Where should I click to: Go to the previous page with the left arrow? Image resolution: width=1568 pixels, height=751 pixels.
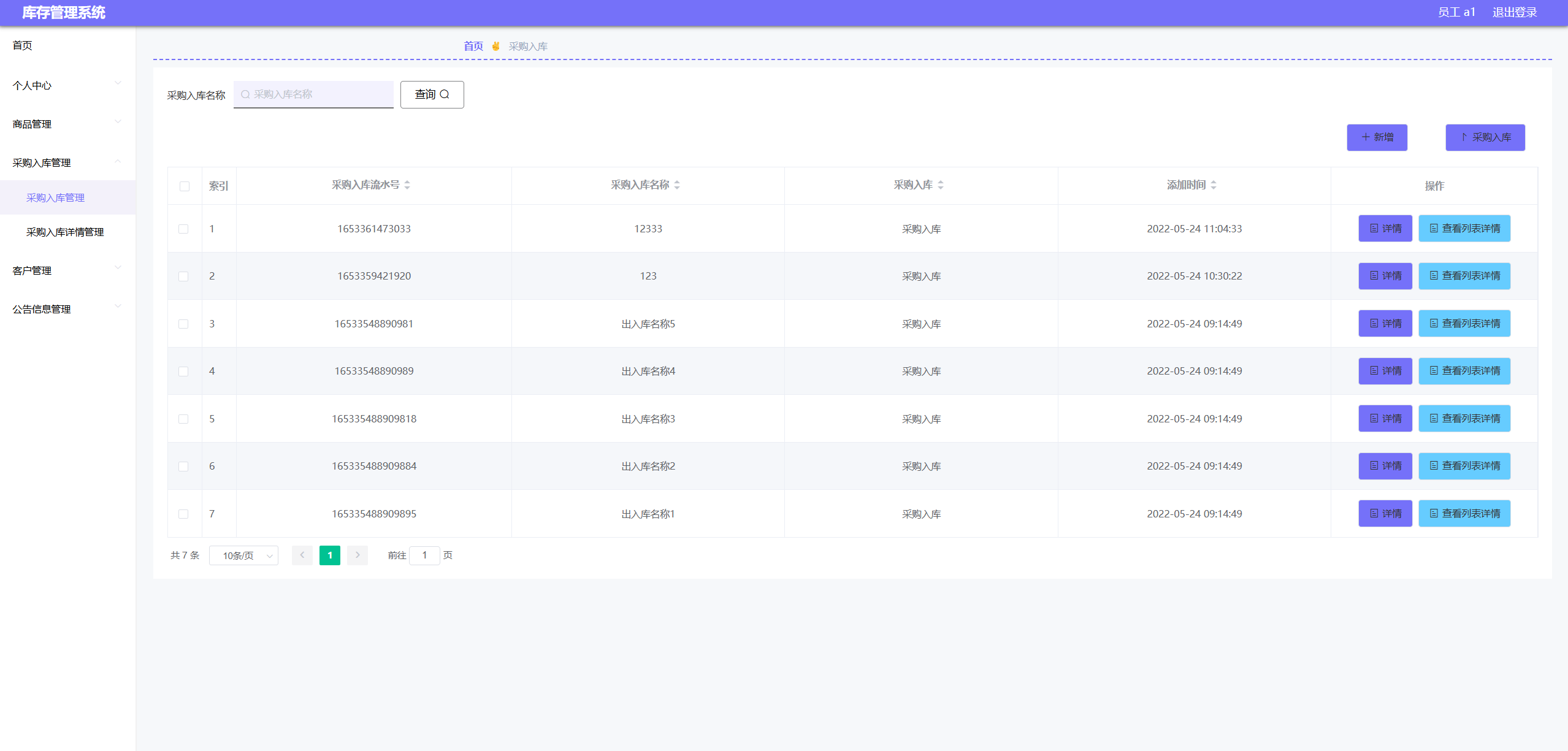[x=302, y=555]
